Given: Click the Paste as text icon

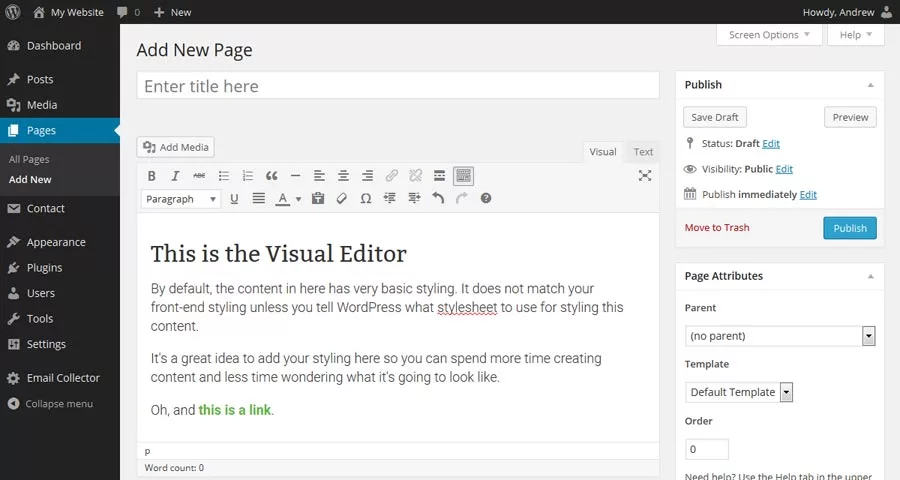Looking at the screenshot, I should click(317, 199).
